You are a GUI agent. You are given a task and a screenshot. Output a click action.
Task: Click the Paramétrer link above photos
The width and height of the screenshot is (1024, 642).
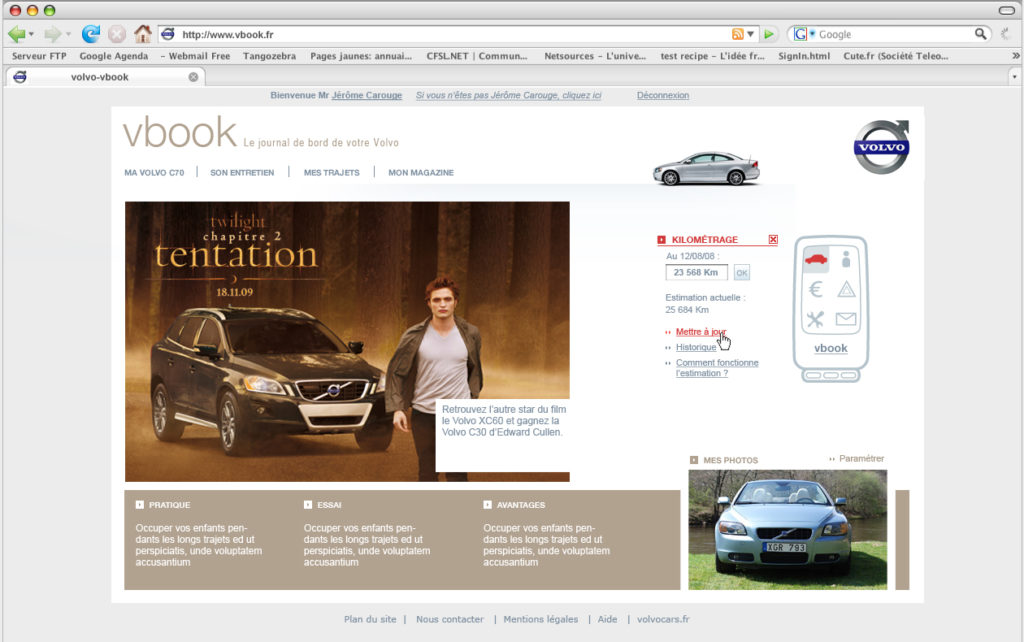[861, 458]
